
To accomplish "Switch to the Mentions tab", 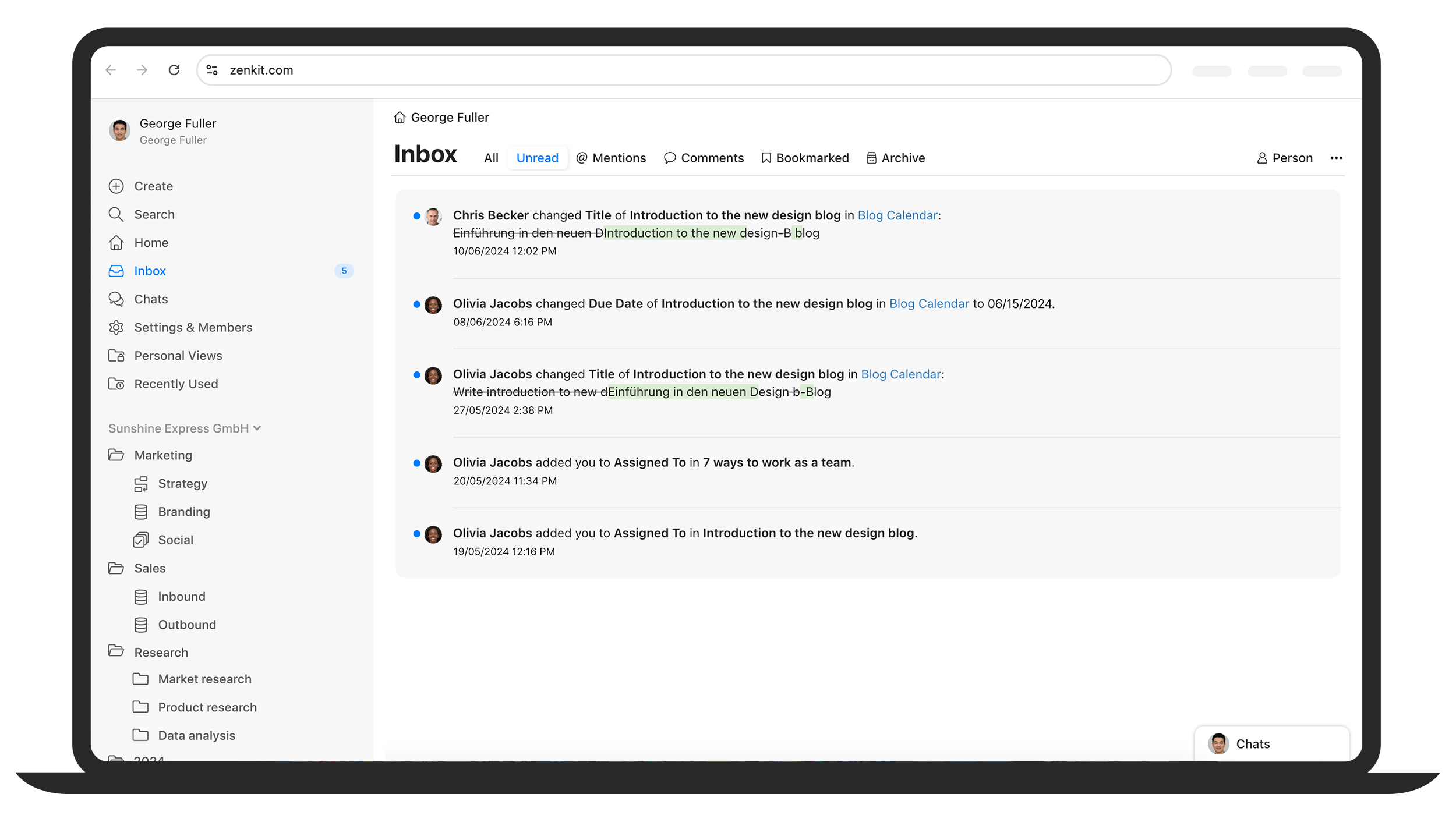I will coord(611,158).
